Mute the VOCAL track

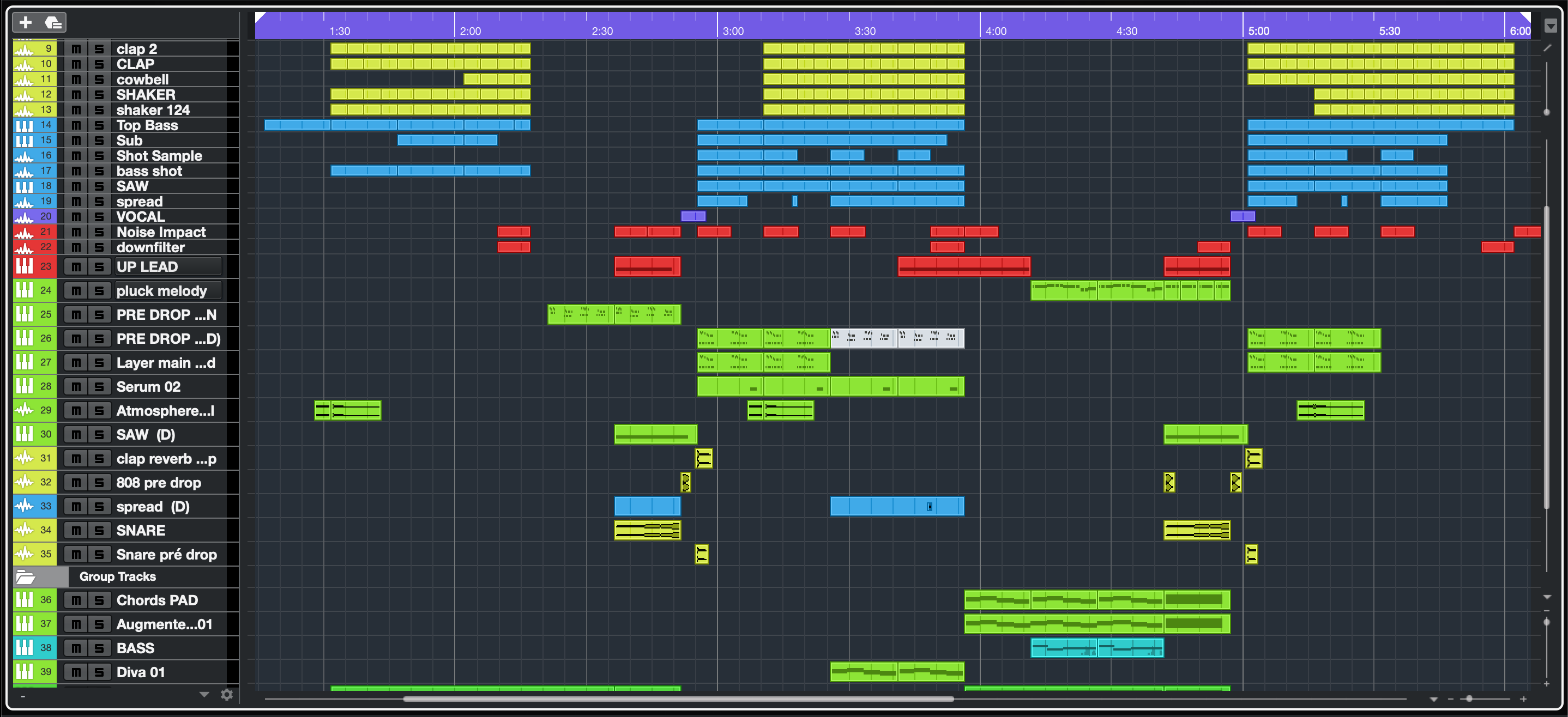(x=76, y=216)
